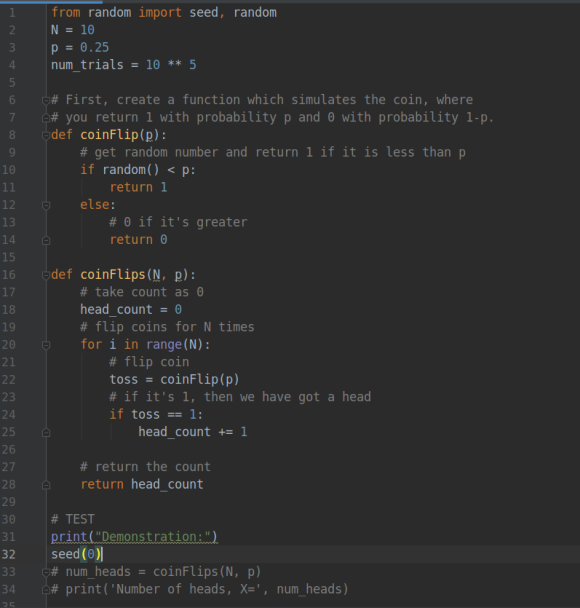This screenshot has width=580, height=608.
Task: Click the print("Demonstration:") statement
Action: pyautogui.click(x=134, y=537)
